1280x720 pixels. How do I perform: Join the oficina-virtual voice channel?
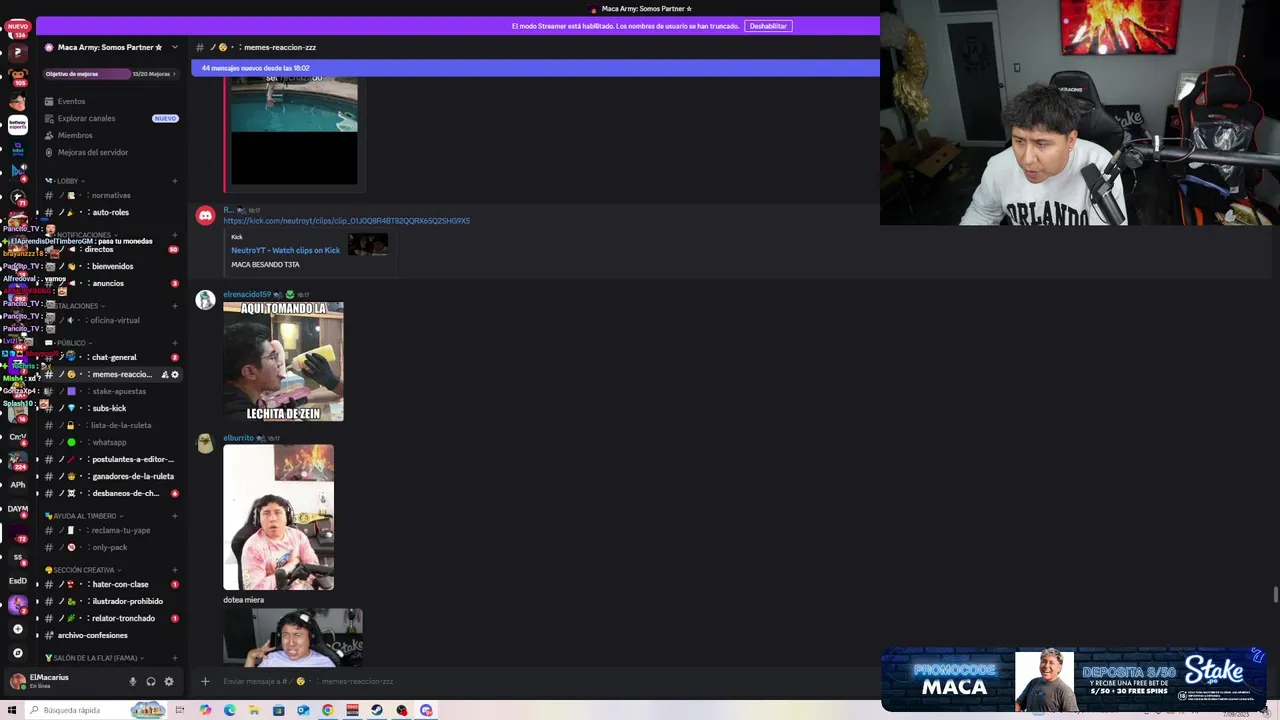pyautogui.click(x=111, y=320)
